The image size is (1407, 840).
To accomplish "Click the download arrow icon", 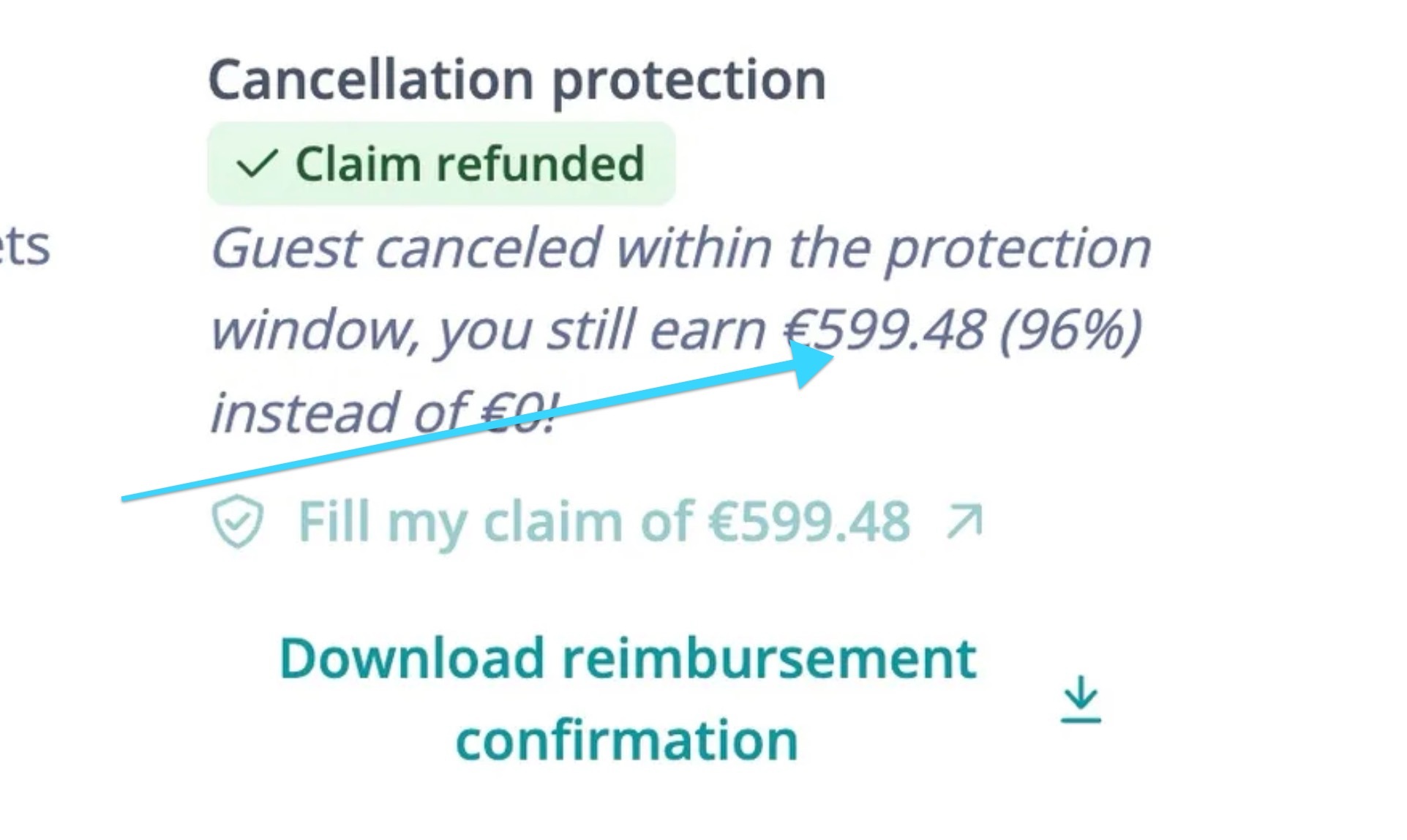I will tap(1081, 700).
